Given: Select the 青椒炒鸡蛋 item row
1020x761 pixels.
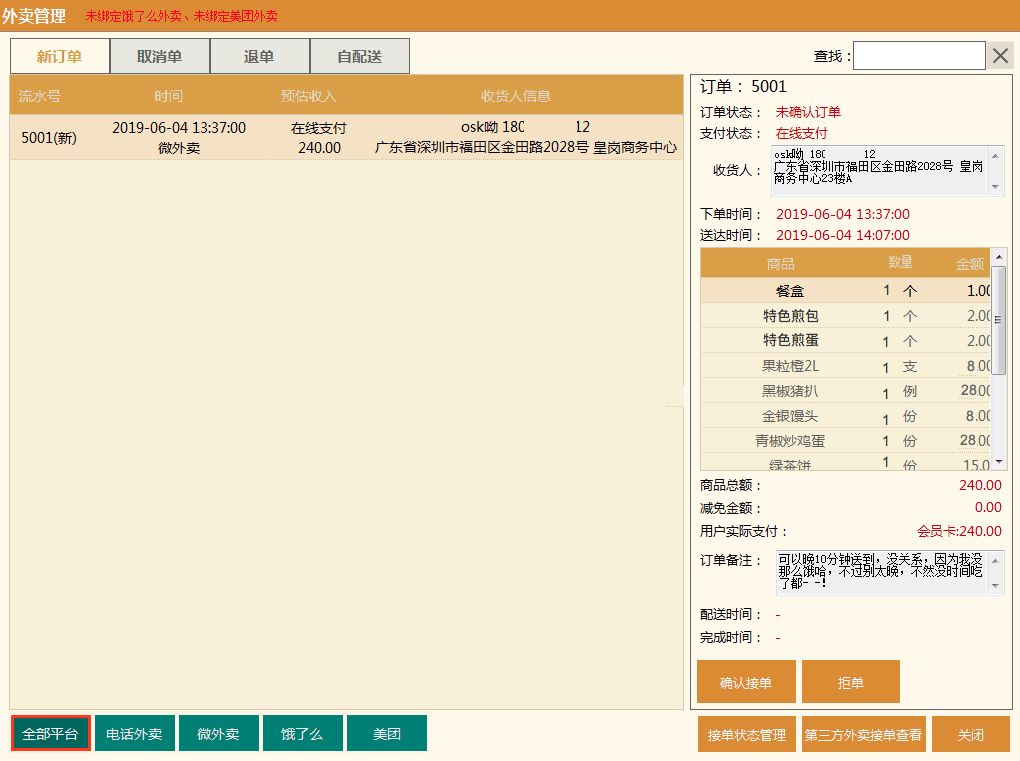Looking at the screenshot, I should pyautogui.click(x=845, y=440).
